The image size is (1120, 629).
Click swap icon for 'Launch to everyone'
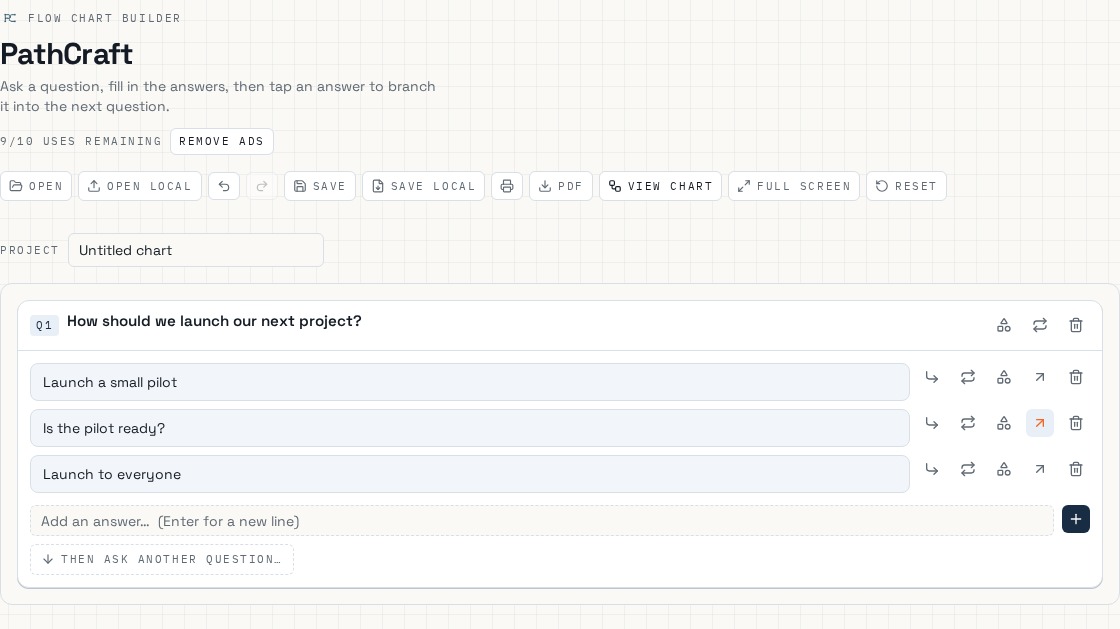tap(968, 469)
